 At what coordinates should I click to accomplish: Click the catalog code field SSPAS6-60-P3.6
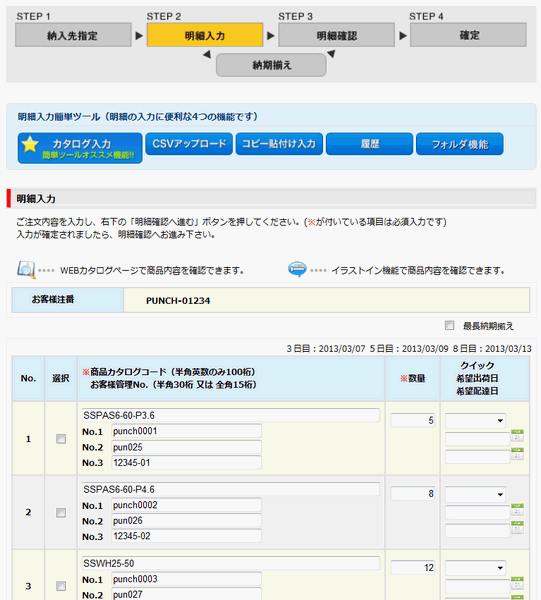tap(231, 415)
